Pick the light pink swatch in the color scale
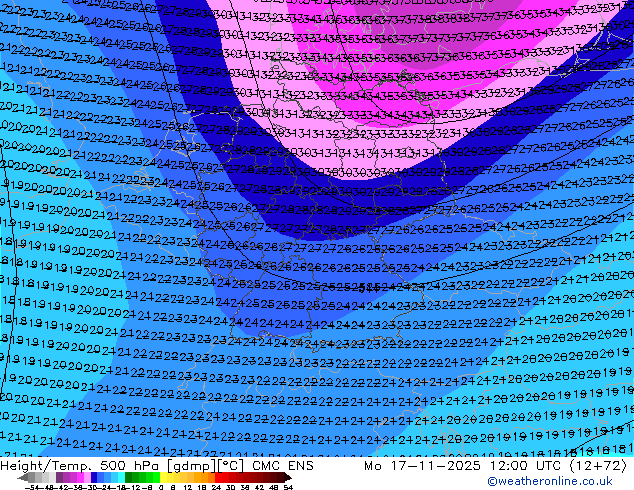The image size is (634, 490). tap(87, 477)
